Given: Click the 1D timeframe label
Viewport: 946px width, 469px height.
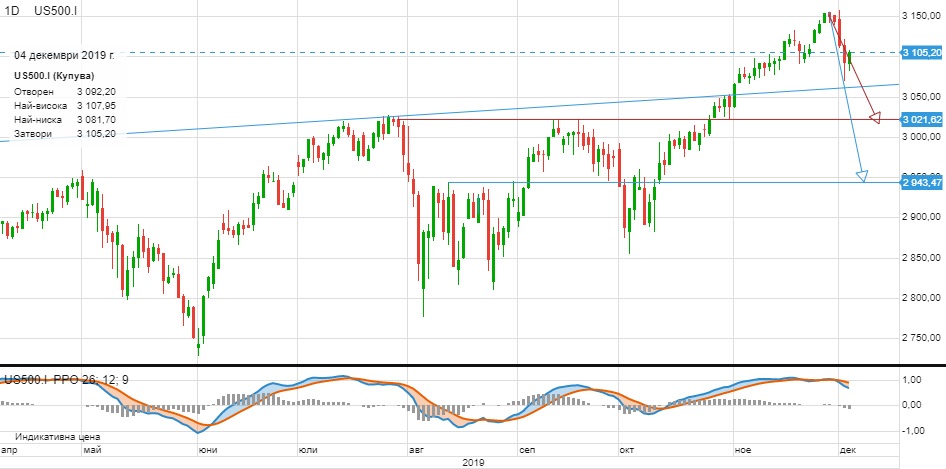Looking at the screenshot, I should pos(13,12).
